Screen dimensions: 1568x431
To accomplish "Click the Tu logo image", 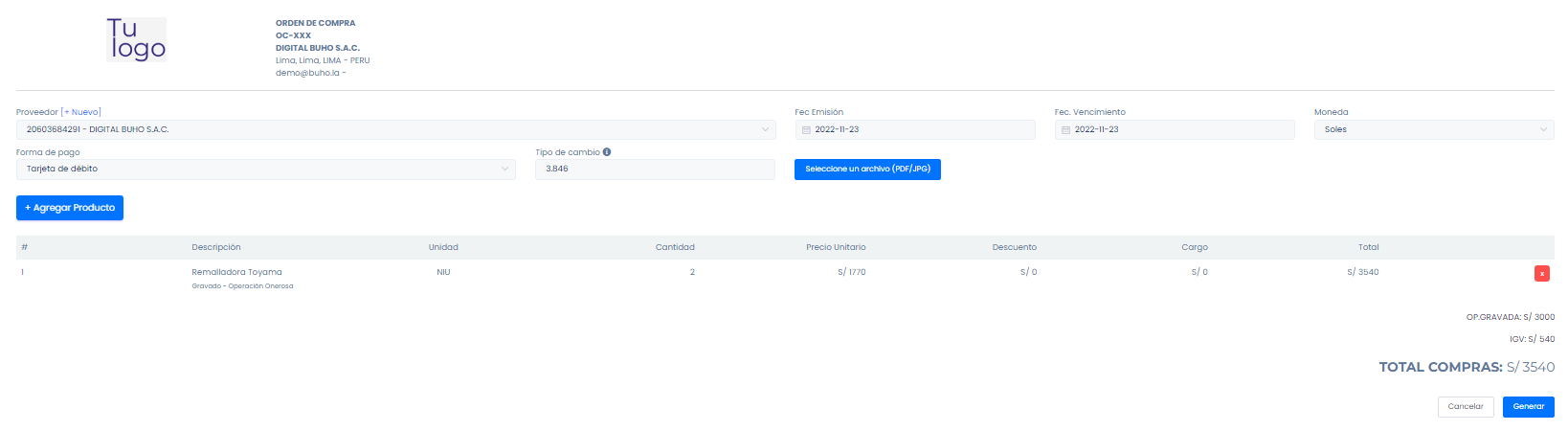I will [136, 40].
